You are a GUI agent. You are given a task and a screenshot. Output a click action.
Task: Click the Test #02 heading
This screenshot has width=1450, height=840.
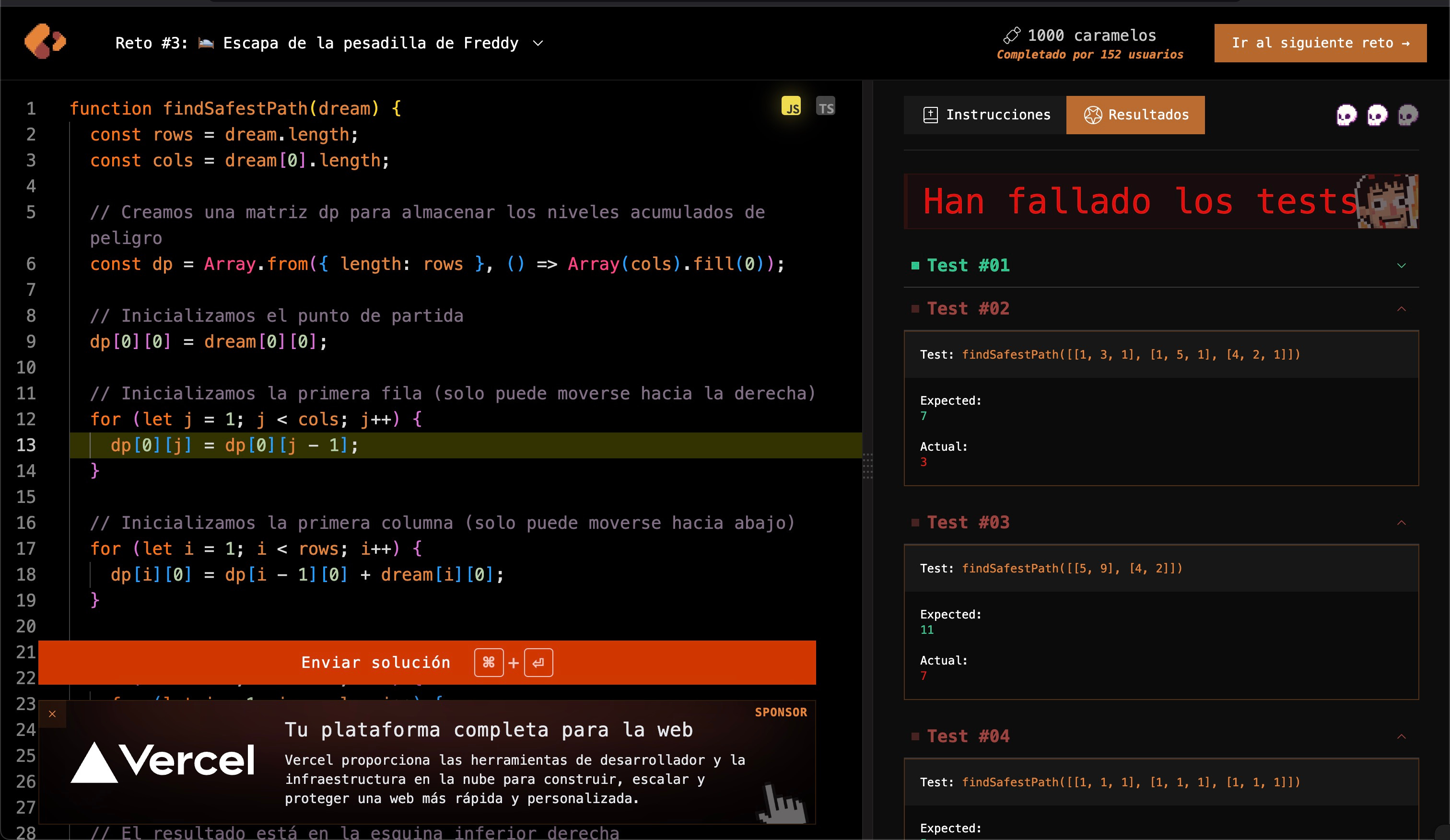click(x=968, y=308)
